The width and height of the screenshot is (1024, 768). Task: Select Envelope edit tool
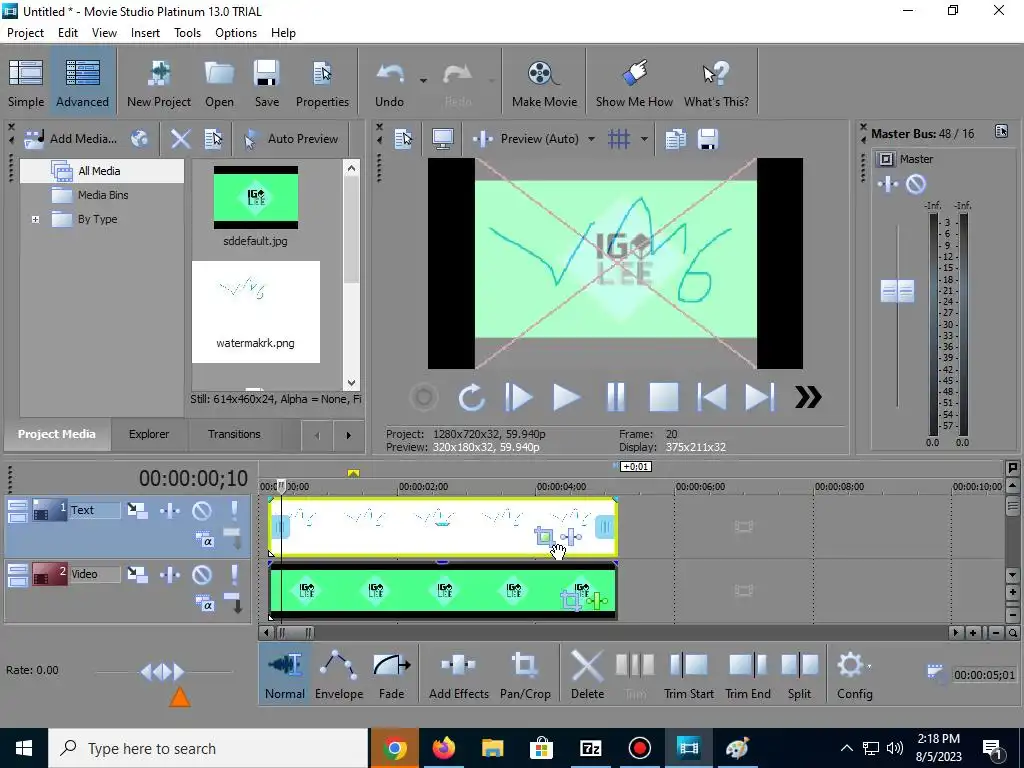click(338, 676)
